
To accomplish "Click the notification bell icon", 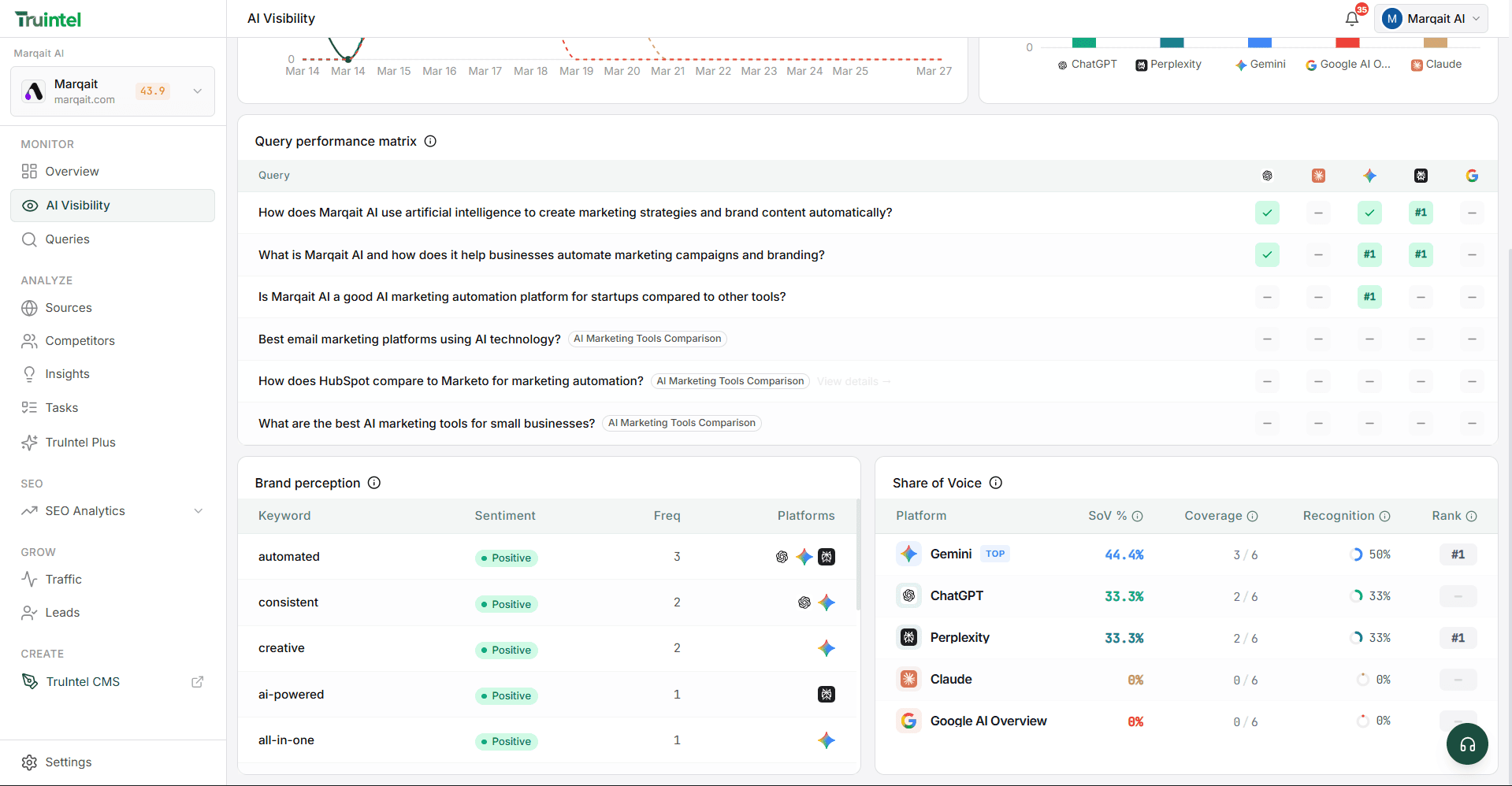I will (1351, 18).
